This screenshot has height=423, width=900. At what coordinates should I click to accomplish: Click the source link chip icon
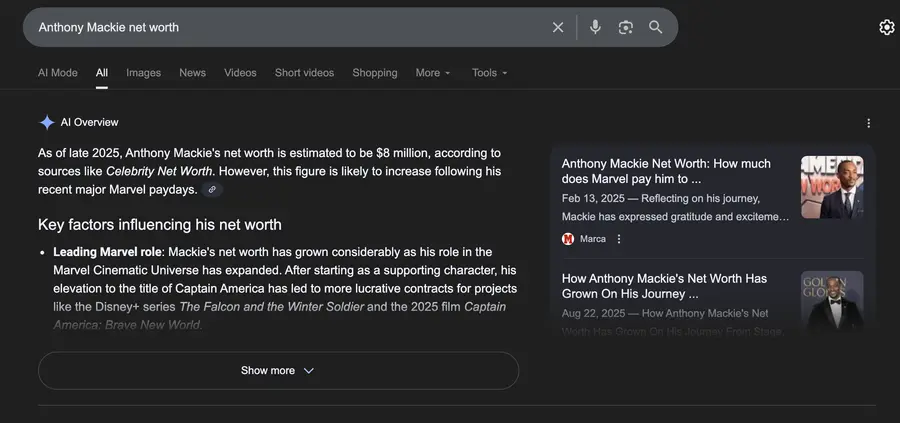coord(212,190)
